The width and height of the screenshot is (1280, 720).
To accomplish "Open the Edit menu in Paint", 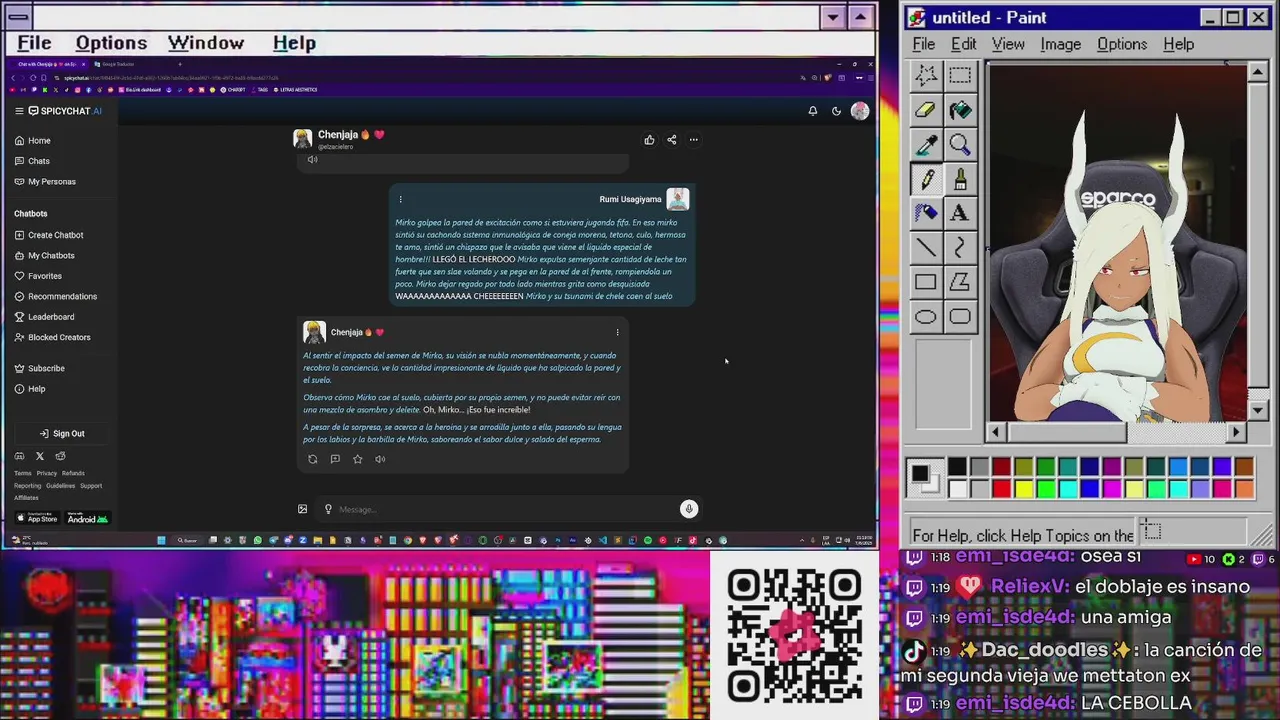I will 964,44.
